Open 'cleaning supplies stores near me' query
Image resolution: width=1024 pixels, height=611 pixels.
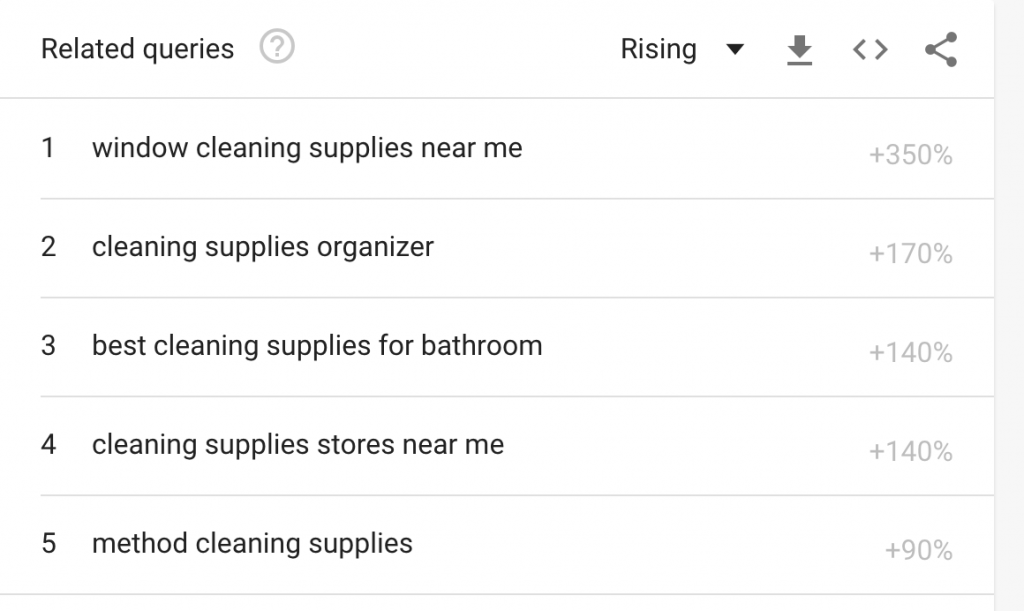click(298, 445)
